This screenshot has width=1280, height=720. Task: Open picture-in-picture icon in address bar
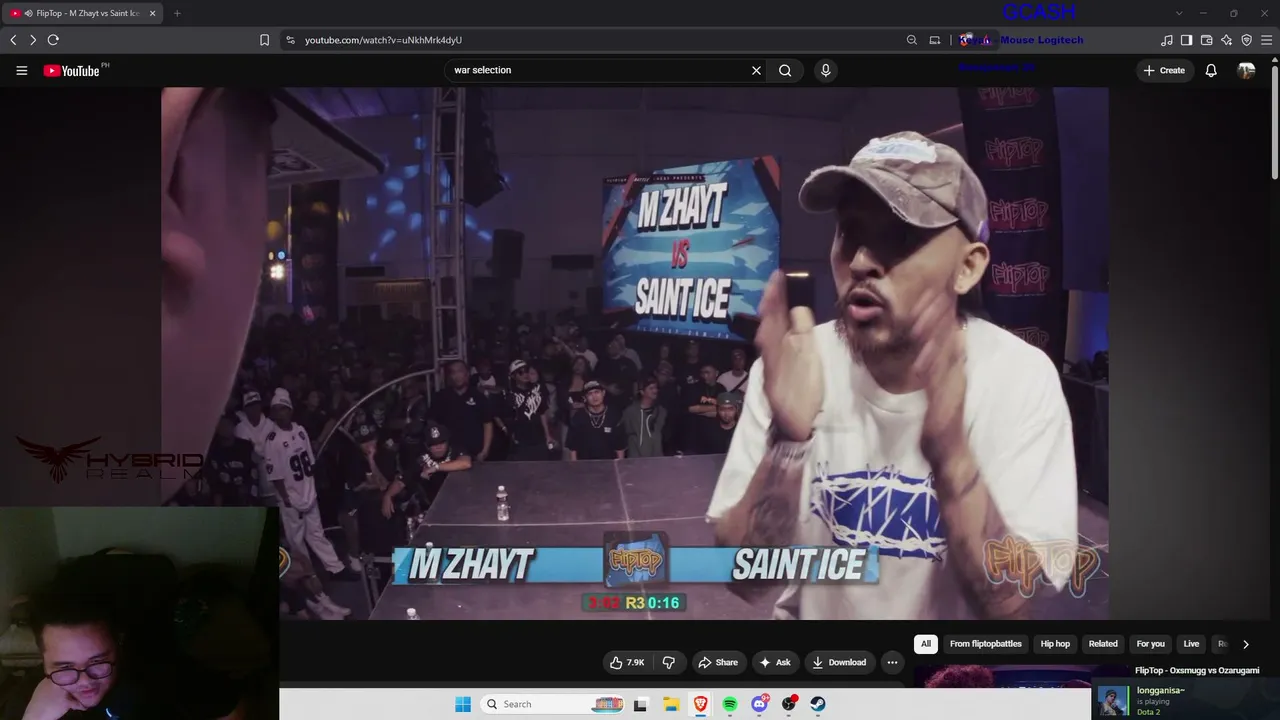coord(935,40)
